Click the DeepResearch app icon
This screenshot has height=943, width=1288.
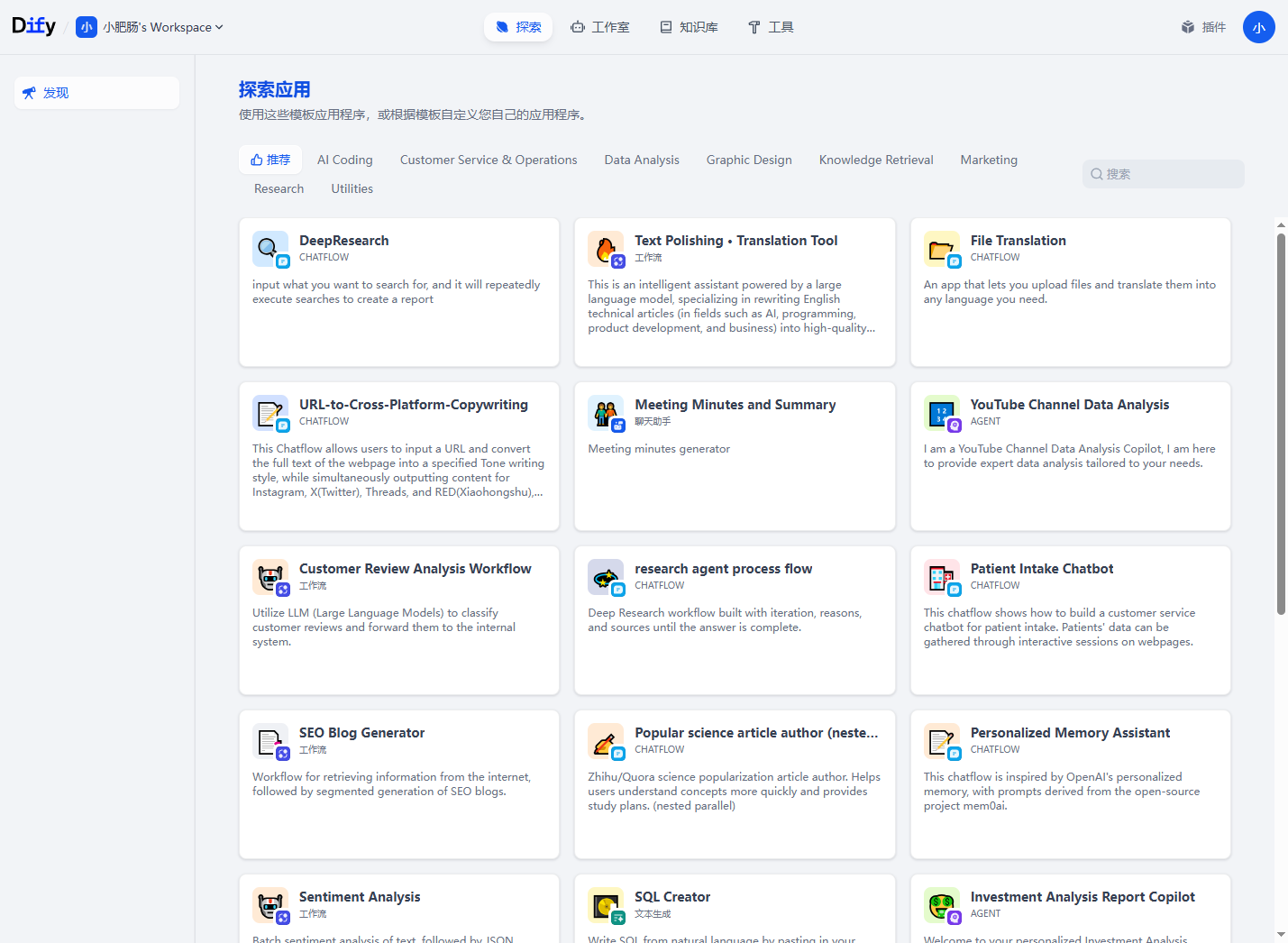[270, 249]
